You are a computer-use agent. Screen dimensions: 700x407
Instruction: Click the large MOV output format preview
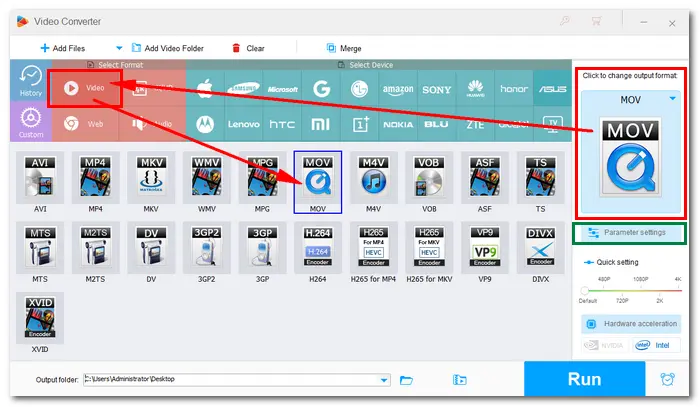[630, 158]
